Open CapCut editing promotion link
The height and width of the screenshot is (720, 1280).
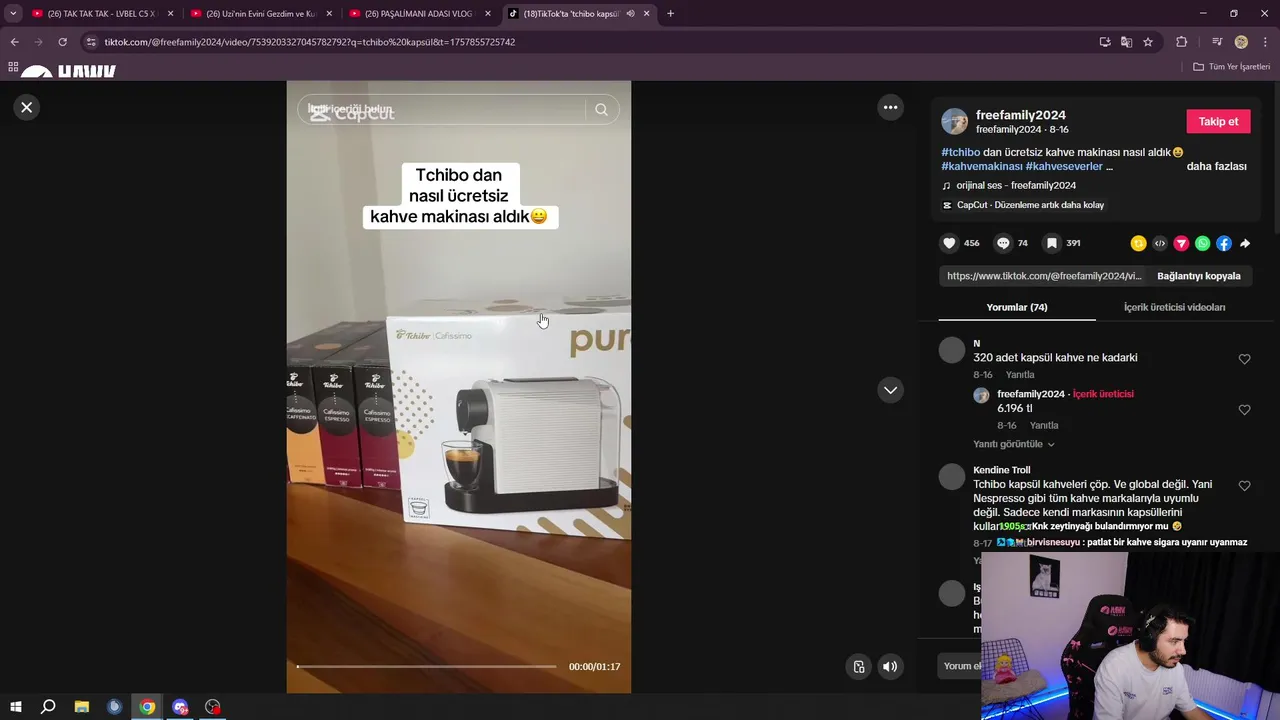1030,205
